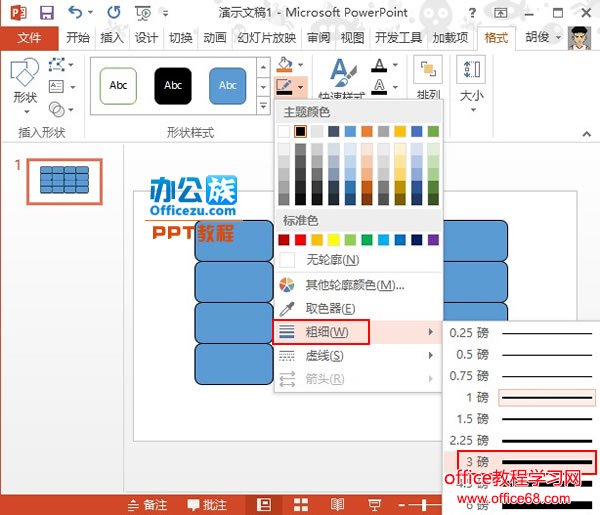Expand Shape Outline dropdown arrow
The width and height of the screenshot is (600, 515).
(301, 87)
